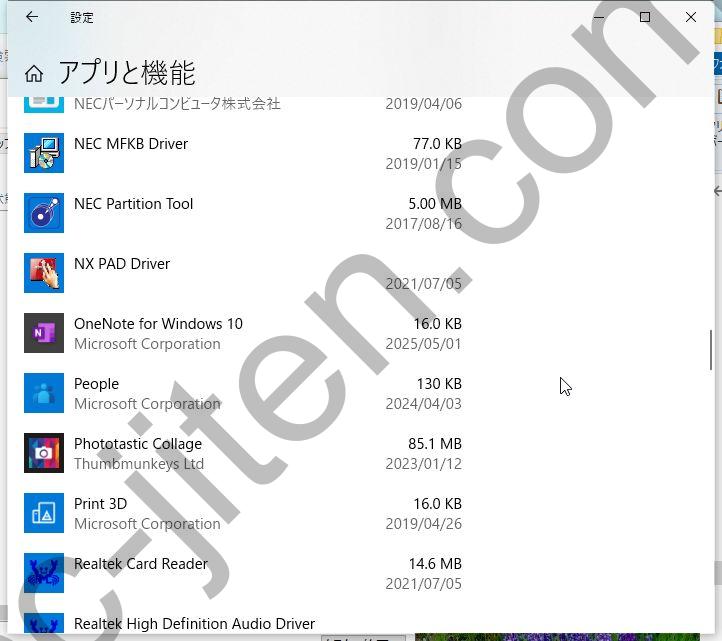Click the Phototastic Collage camera icon
Viewport: 722px width, 641px height.
44,453
